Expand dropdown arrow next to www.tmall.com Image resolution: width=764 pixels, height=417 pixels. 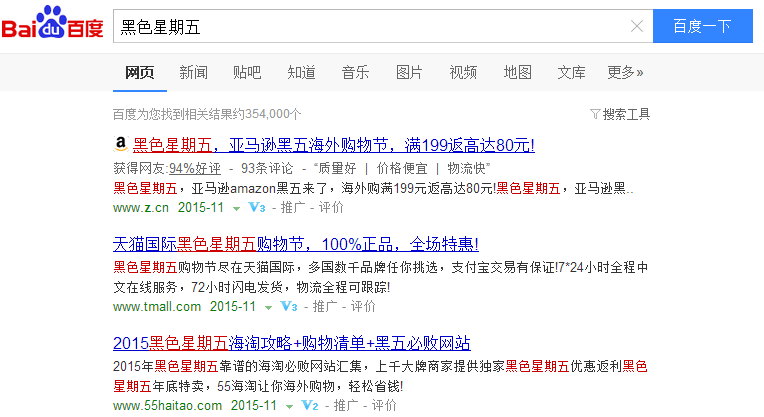click(x=268, y=307)
